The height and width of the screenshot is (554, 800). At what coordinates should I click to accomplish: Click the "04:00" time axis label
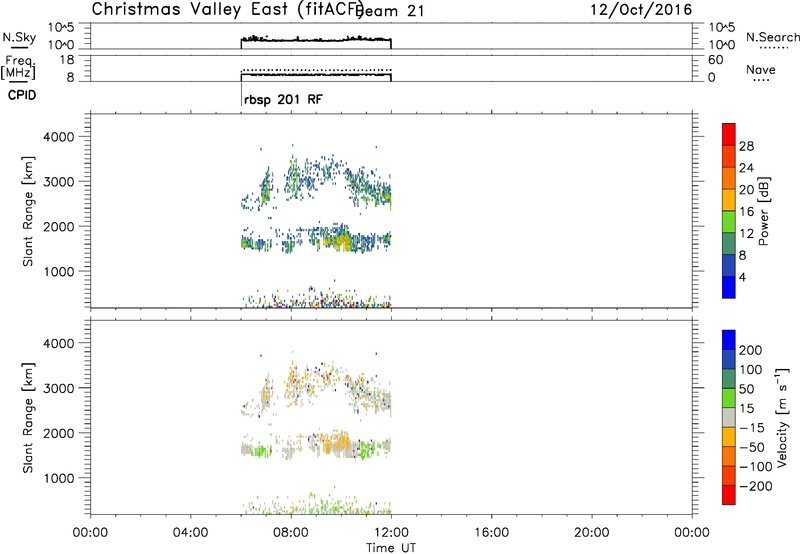click(x=190, y=533)
